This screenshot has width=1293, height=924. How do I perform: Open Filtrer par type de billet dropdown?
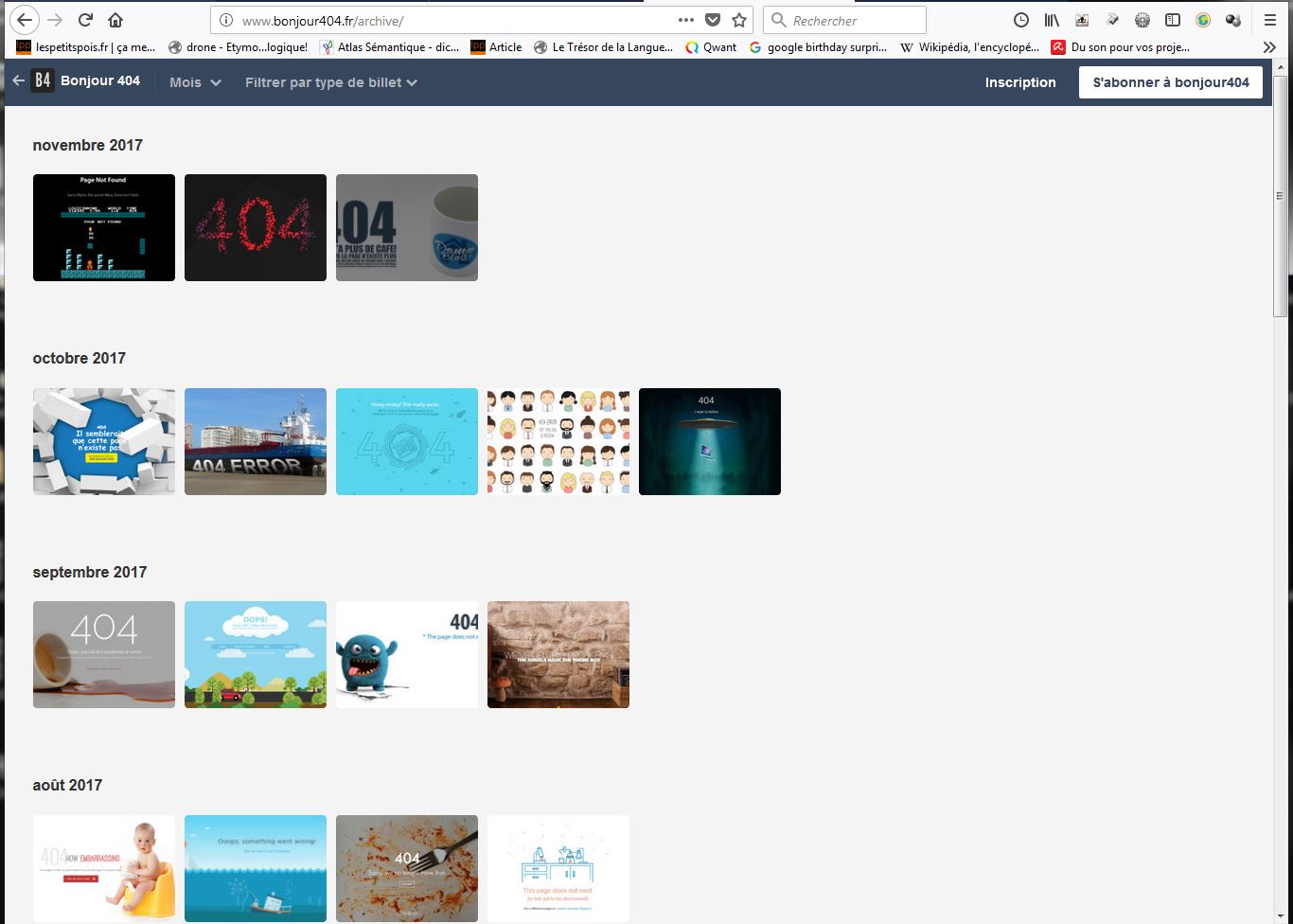[330, 82]
